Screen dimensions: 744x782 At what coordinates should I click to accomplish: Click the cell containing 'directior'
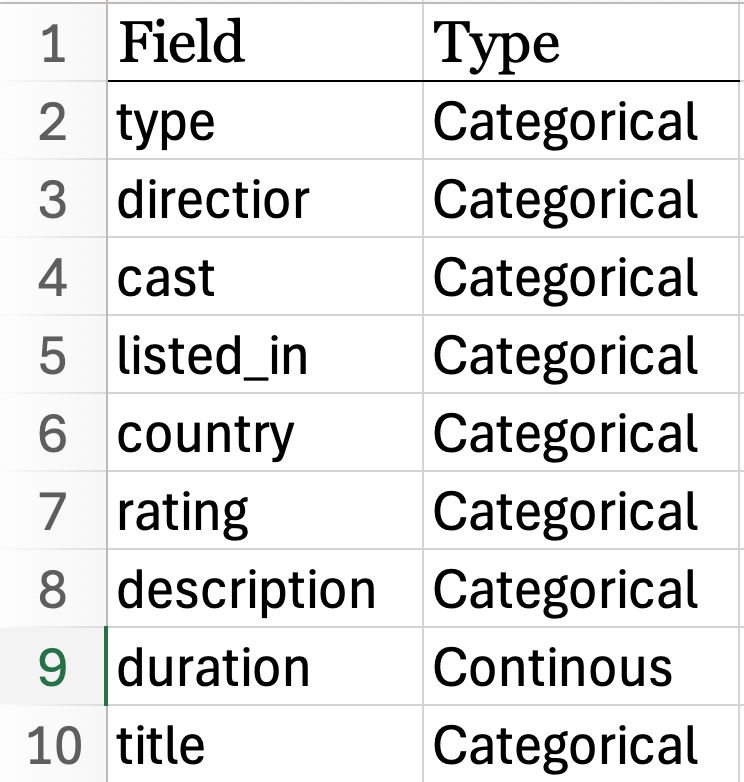click(264, 200)
